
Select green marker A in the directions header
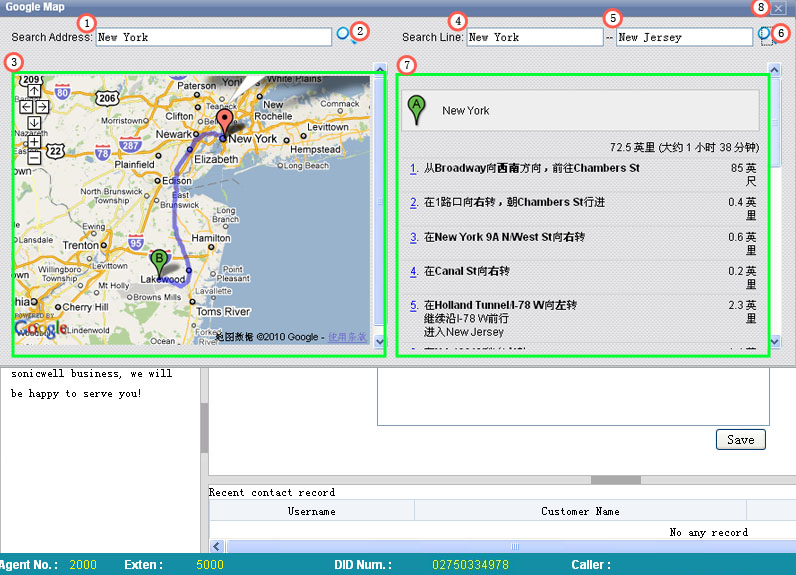pyautogui.click(x=417, y=109)
